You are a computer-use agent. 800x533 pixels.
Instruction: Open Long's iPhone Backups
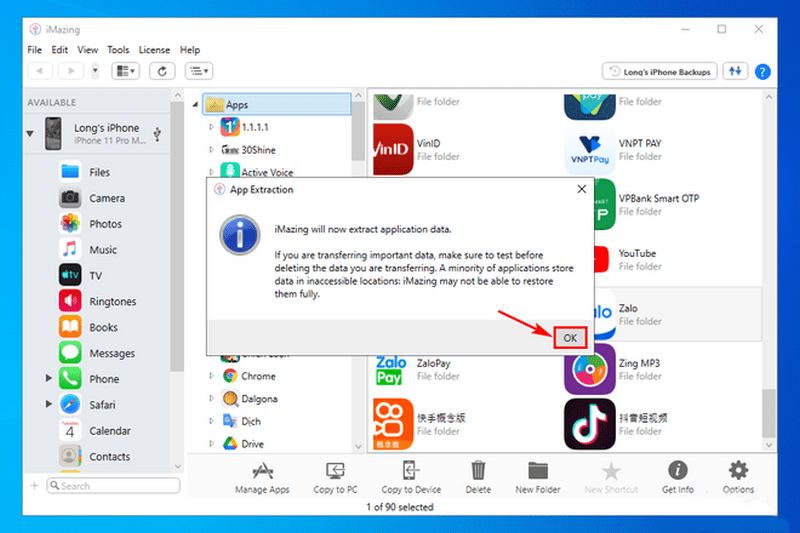[x=660, y=72]
